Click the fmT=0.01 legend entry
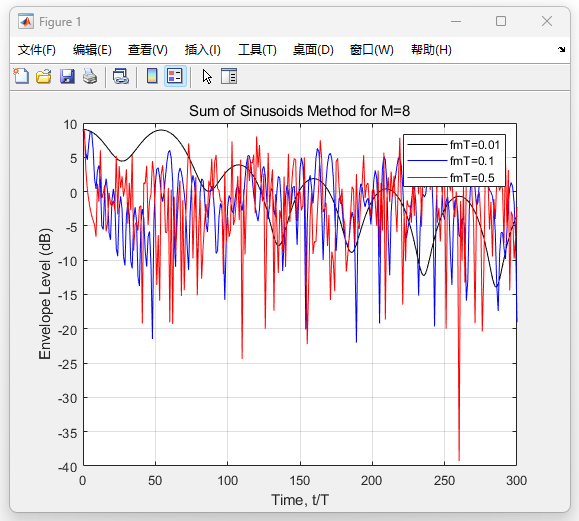 click(x=454, y=145)
